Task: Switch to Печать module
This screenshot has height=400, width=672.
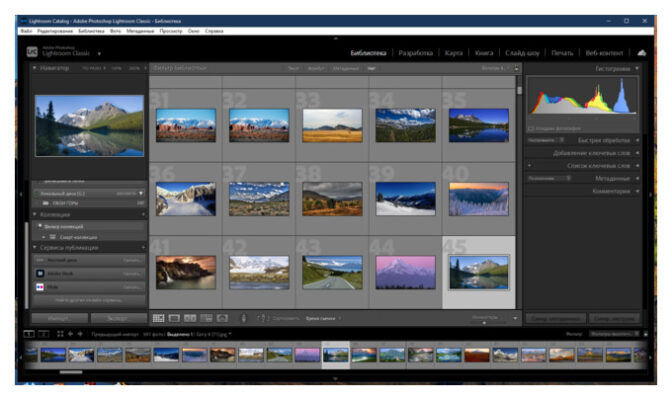Action: pos(562,53)
